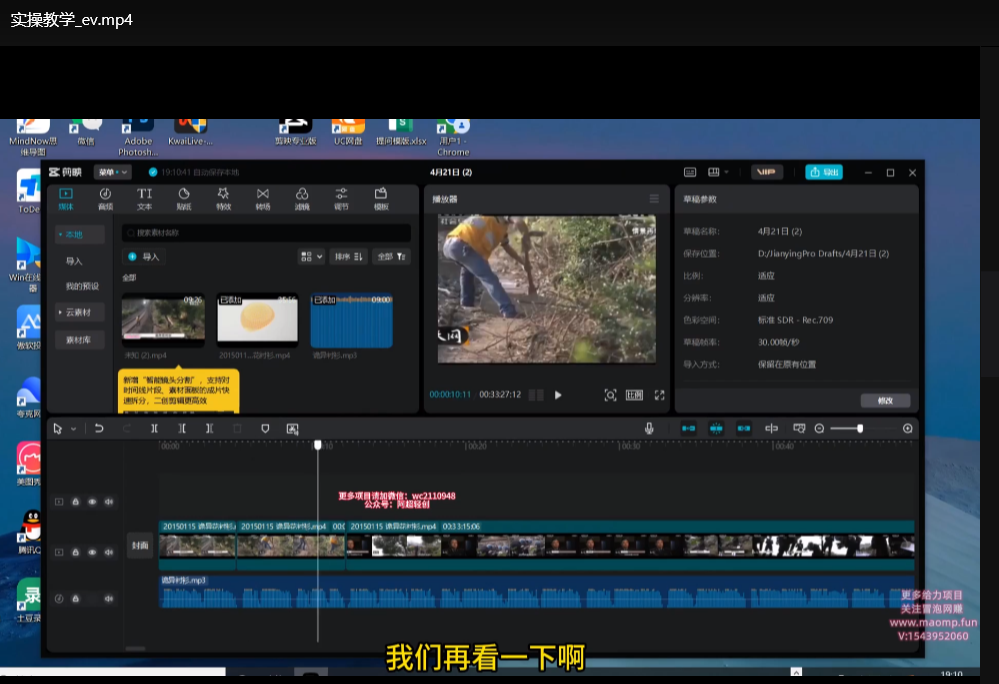999x684 pixels.
Task: Open the 音频 audio tab
Action: pos(105,198)
